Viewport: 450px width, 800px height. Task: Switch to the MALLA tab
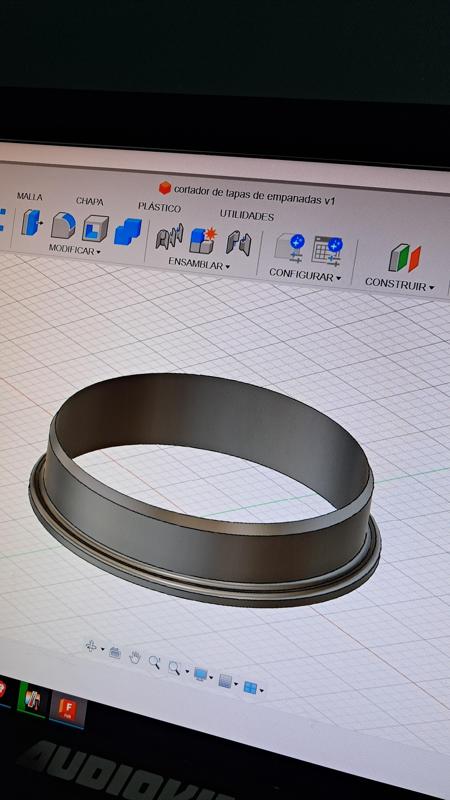point(30,196)
